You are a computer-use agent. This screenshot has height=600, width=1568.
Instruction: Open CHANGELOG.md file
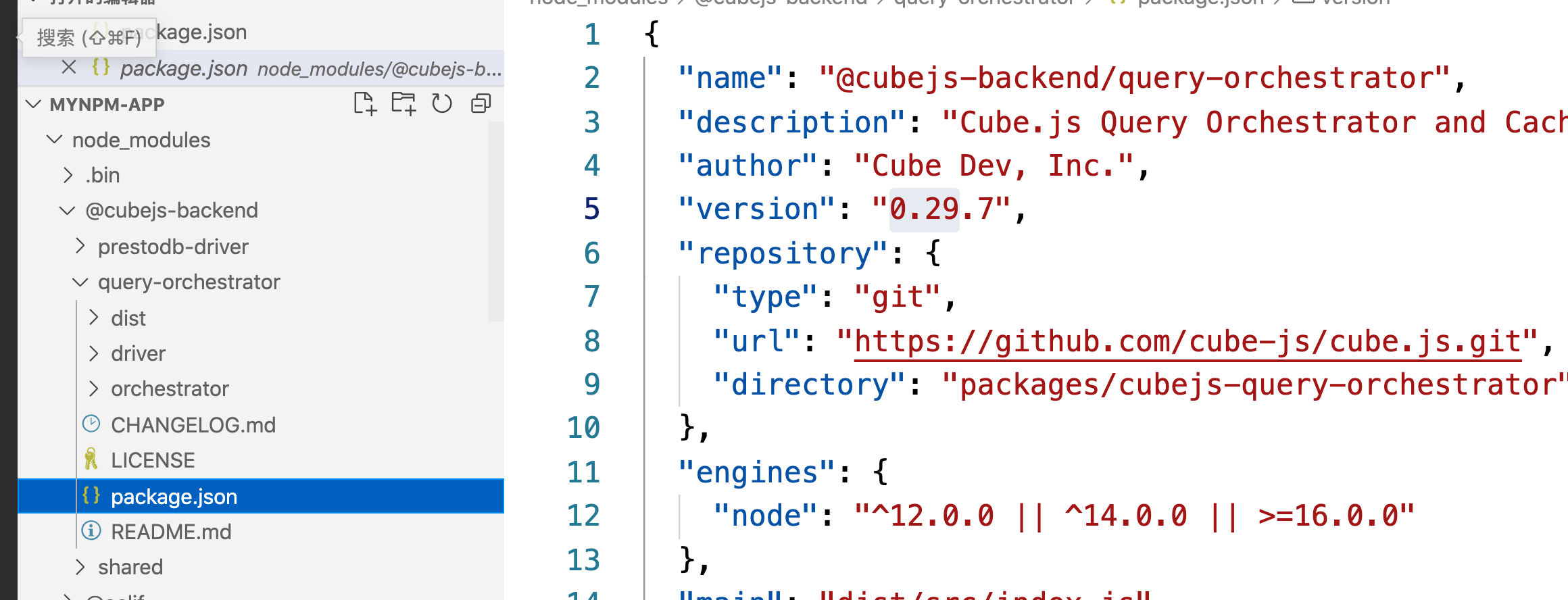click(x=193, y=425)
